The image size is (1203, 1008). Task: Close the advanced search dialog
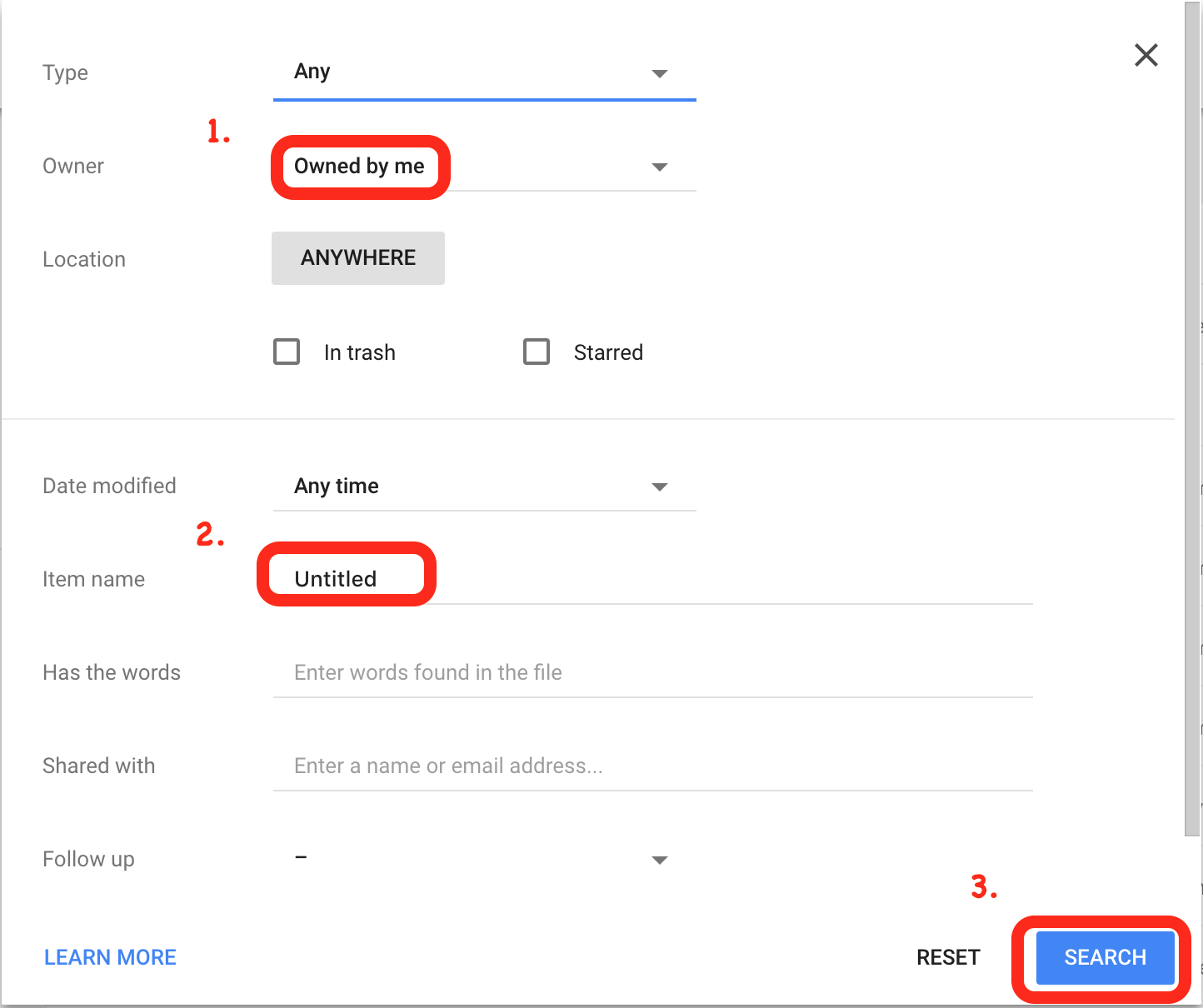(x=1146, y=55)
